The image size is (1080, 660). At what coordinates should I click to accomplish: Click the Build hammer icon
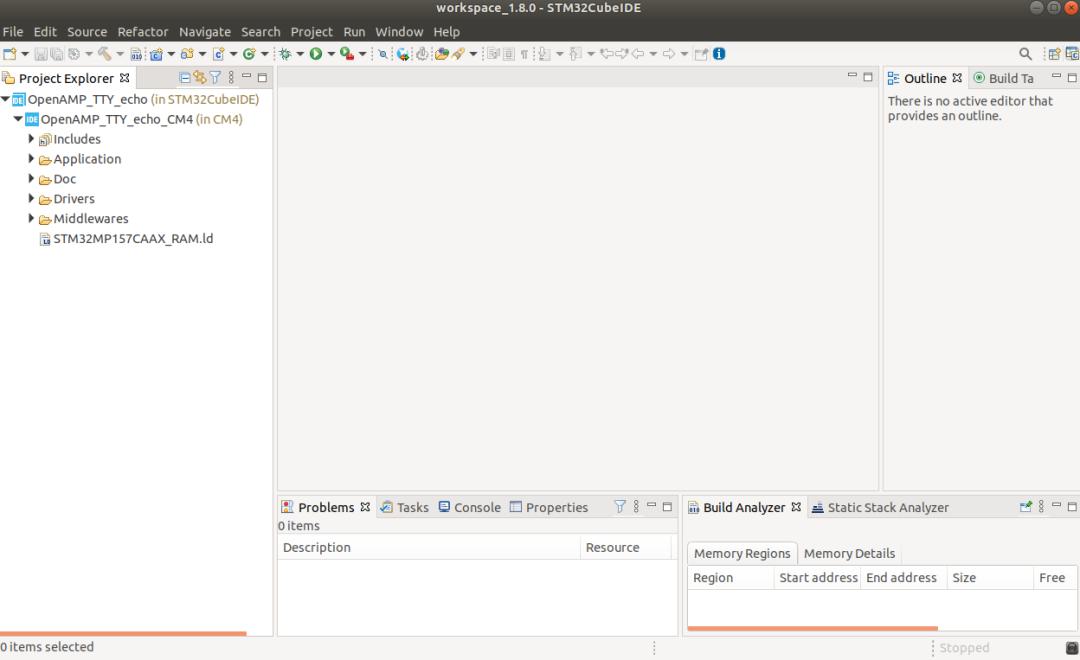105,54
